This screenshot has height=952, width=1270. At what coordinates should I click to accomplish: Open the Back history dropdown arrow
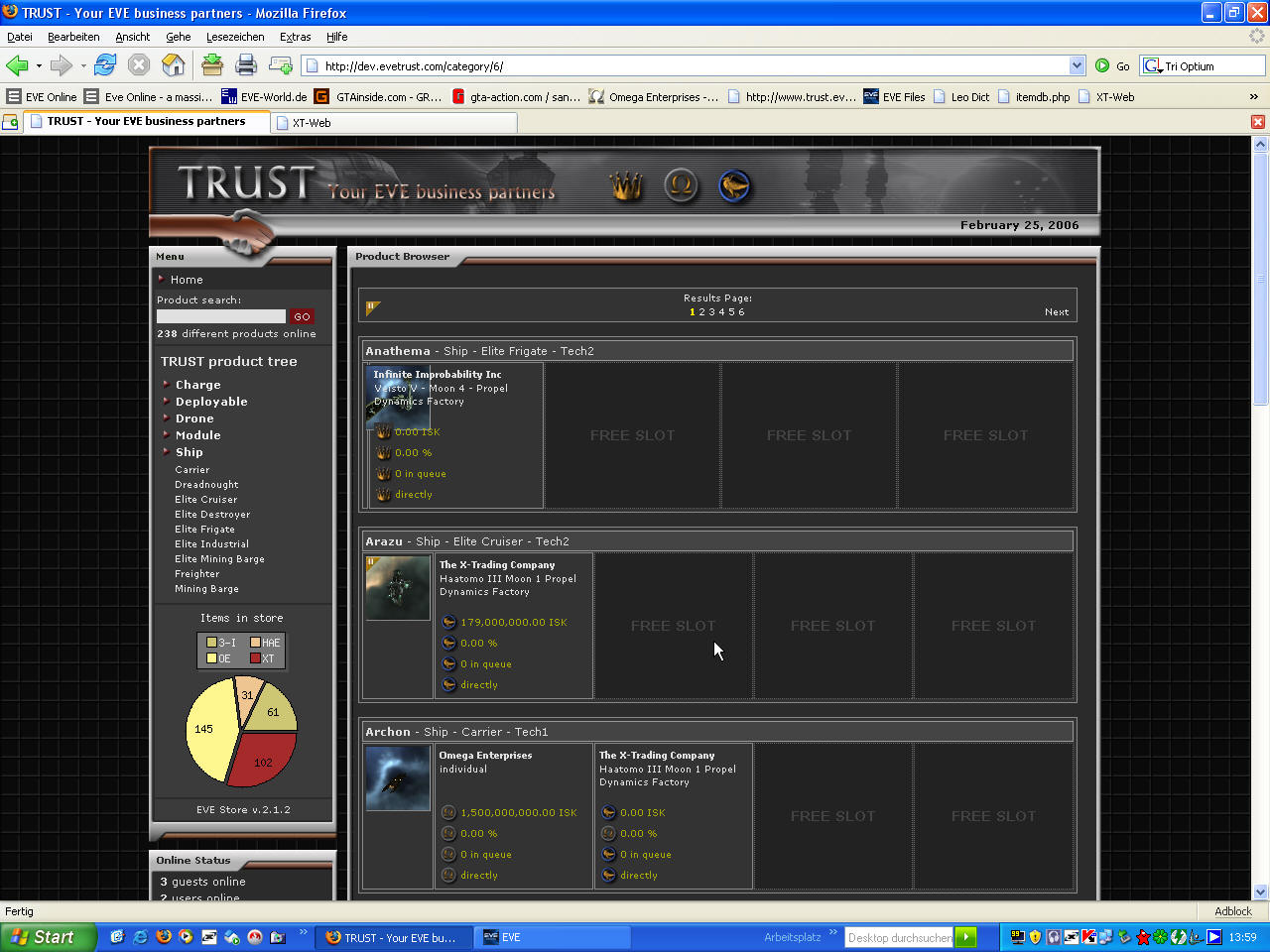coord(39,66)
